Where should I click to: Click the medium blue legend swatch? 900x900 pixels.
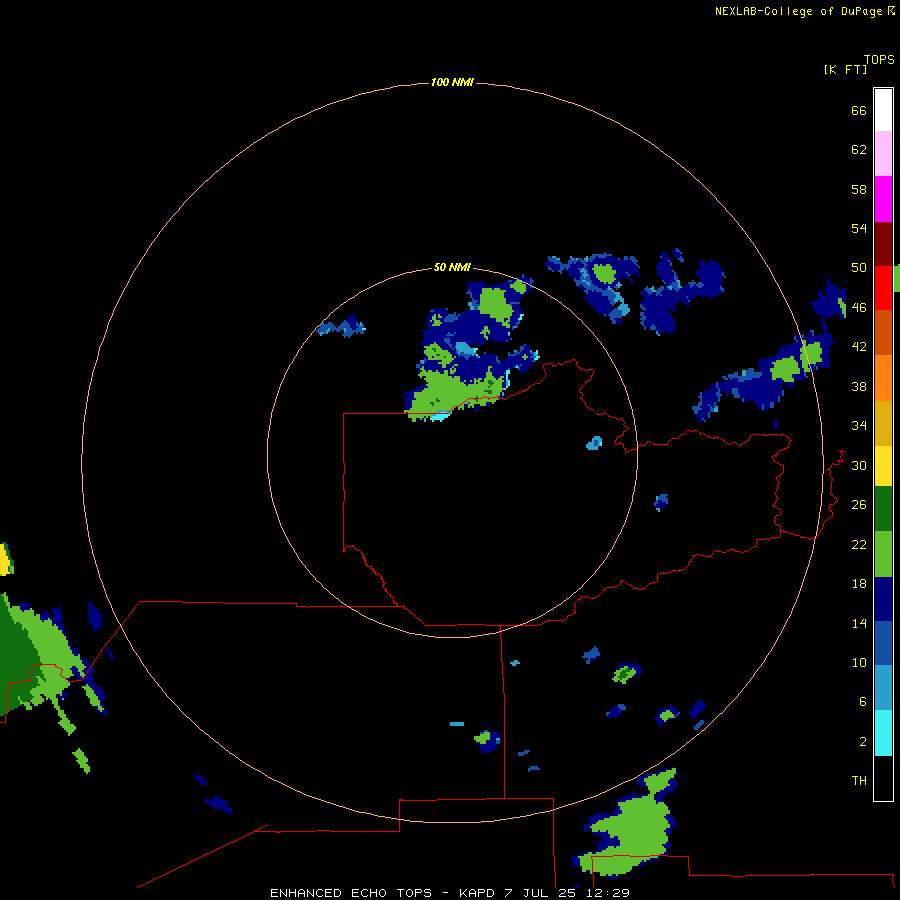(883, 643)
